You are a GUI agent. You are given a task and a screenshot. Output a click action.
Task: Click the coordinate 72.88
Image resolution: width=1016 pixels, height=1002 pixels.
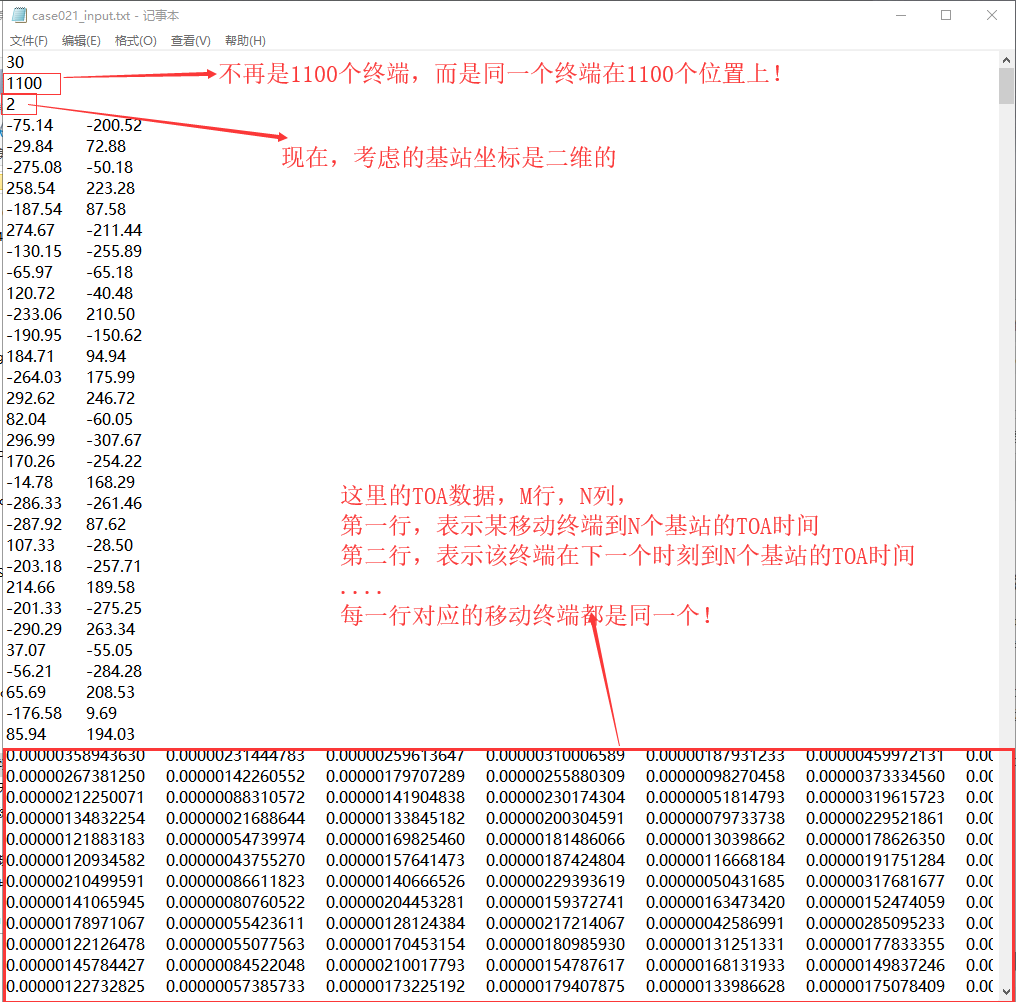pyautogui.click(x=106, y=146)
